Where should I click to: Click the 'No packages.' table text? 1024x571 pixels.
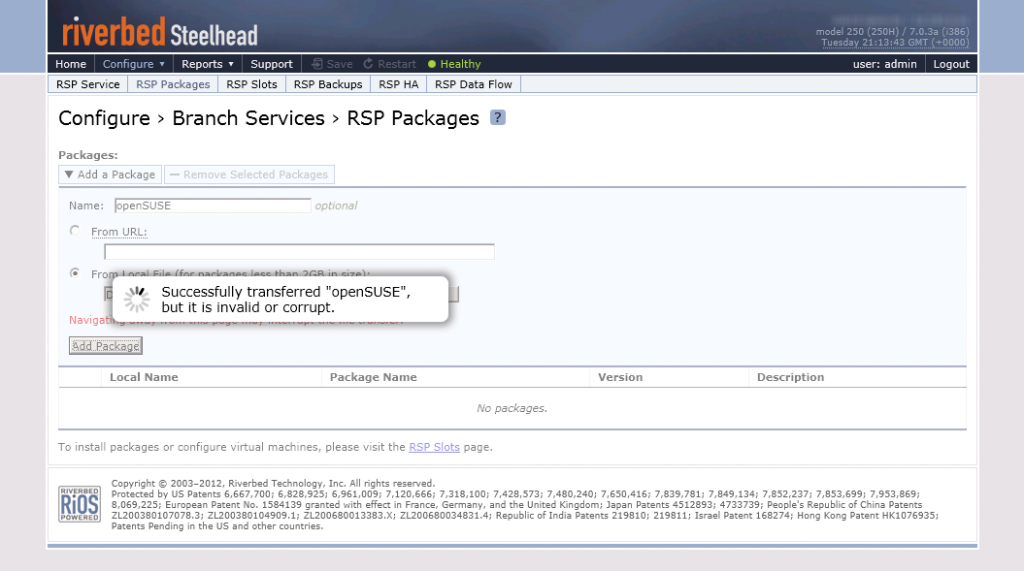(x=512, y=408)
